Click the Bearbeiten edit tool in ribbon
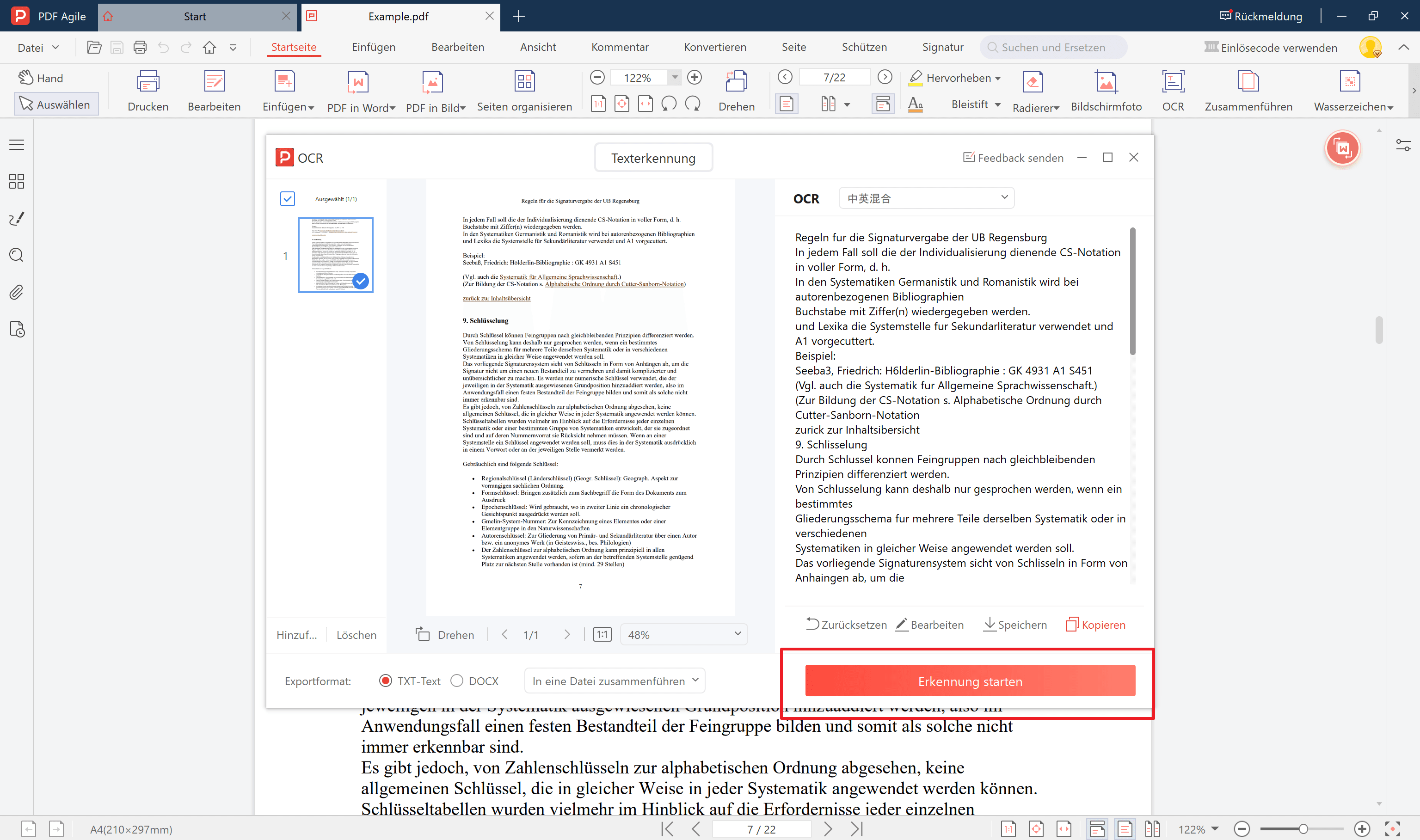Viewport: 1420px width, 840px height. pos(214,91)
